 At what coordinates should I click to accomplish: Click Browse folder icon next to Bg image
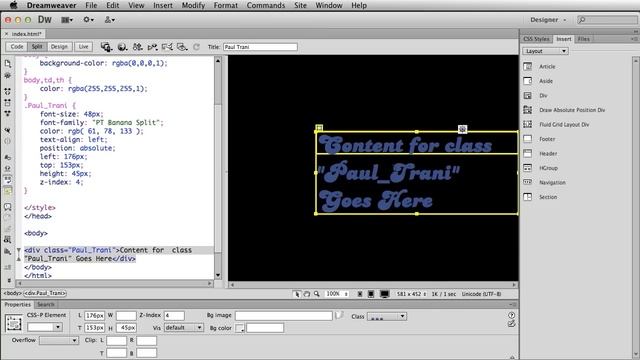(339, 315)
